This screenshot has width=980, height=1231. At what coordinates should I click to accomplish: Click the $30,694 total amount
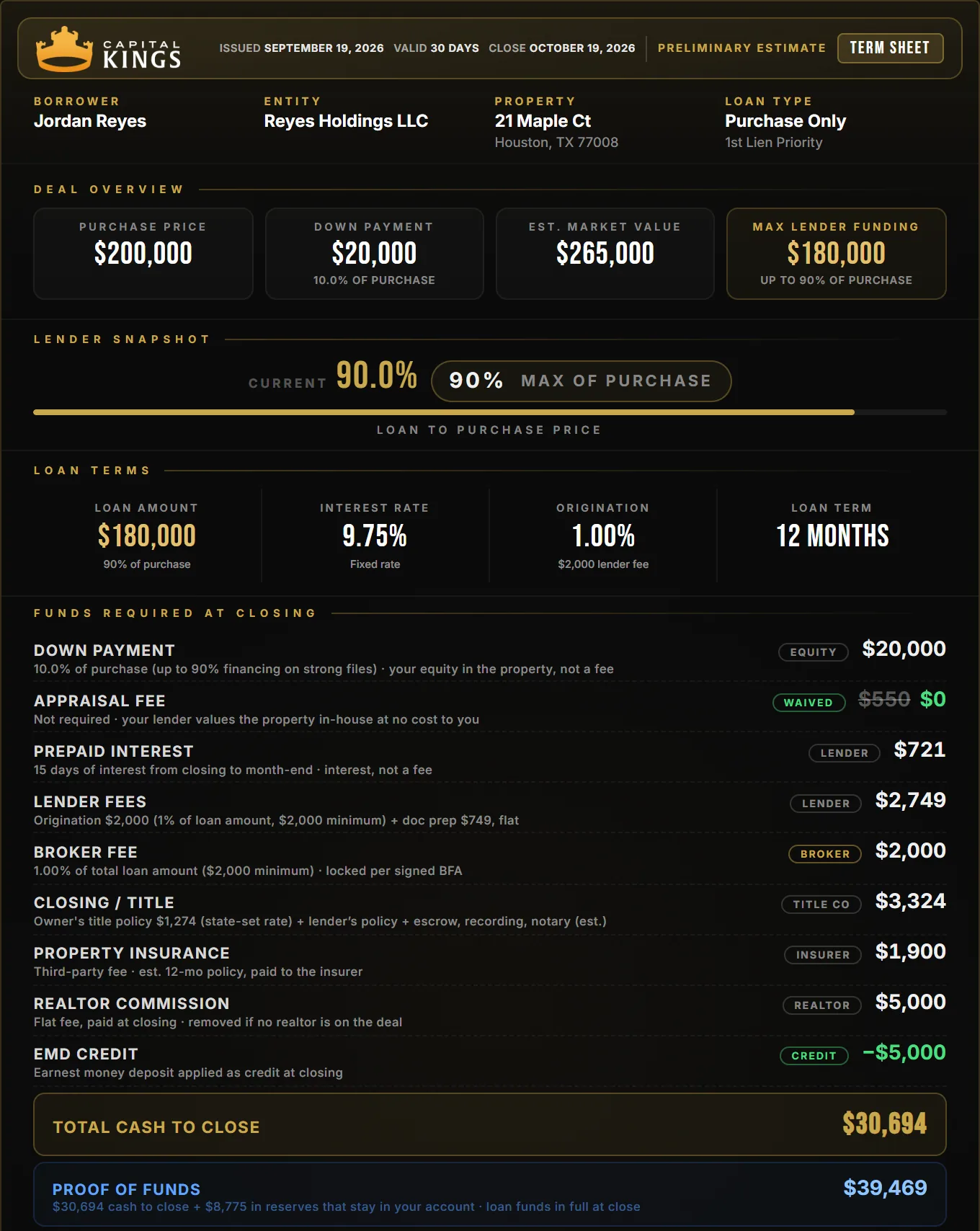tap(885, 1124)
